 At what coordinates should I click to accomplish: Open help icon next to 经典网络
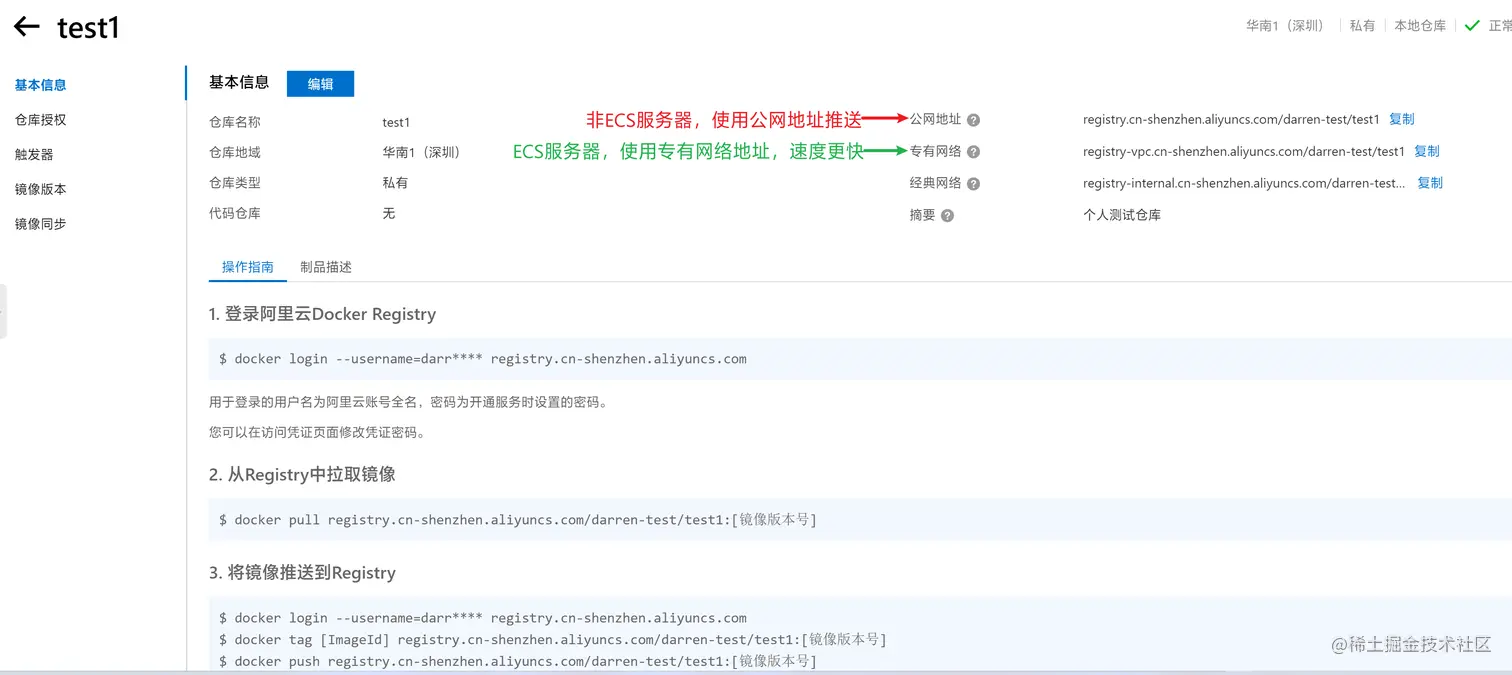coord(973,184)
